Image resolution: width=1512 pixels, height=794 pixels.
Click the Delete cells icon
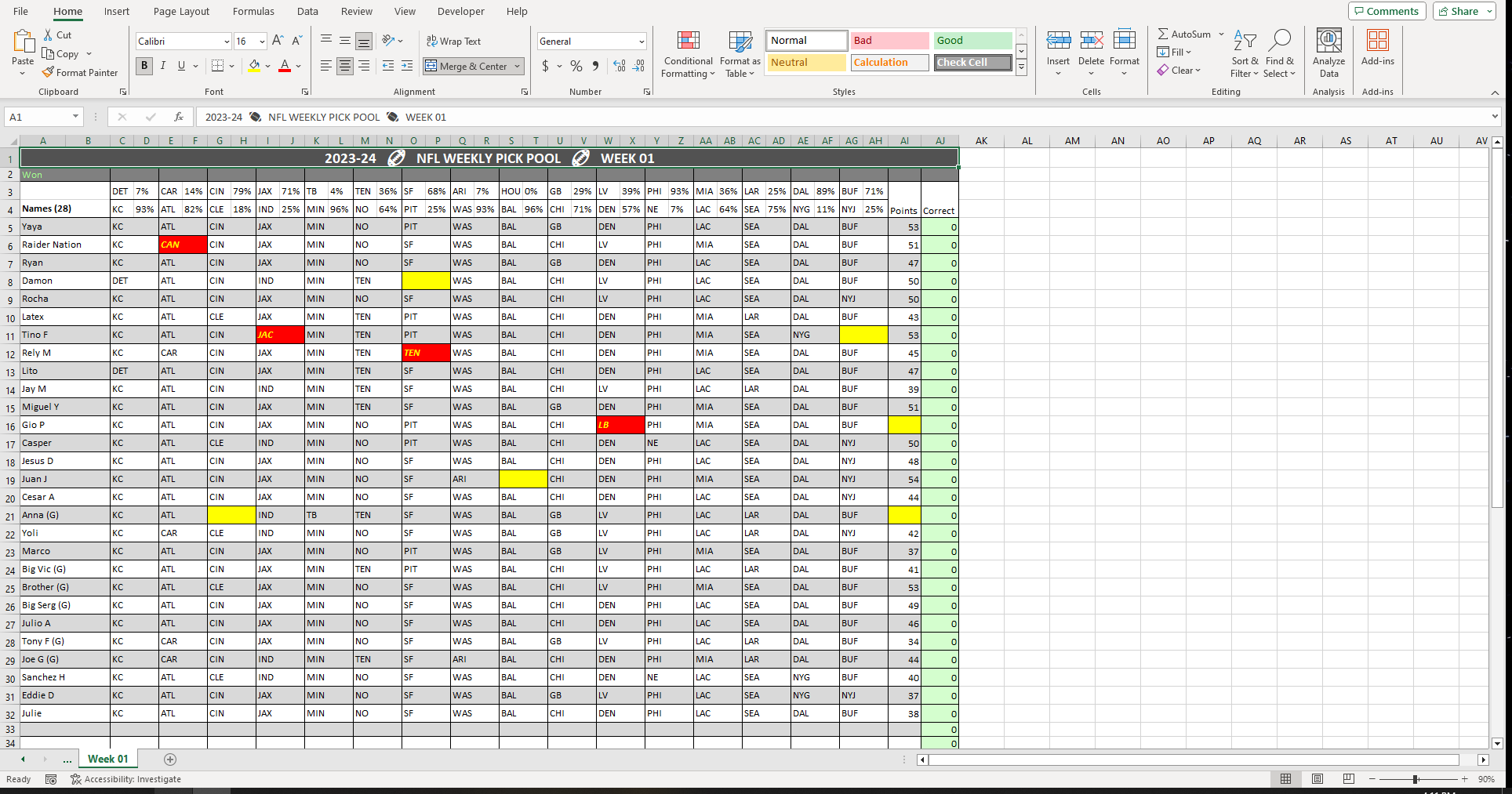tap(1091, 41)
